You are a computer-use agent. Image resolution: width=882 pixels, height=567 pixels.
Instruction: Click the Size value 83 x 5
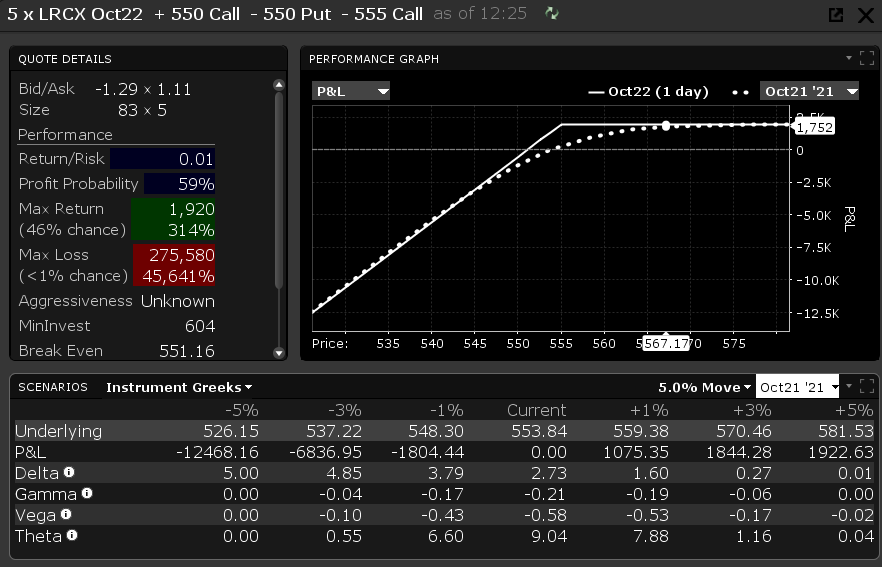point(142,110)
